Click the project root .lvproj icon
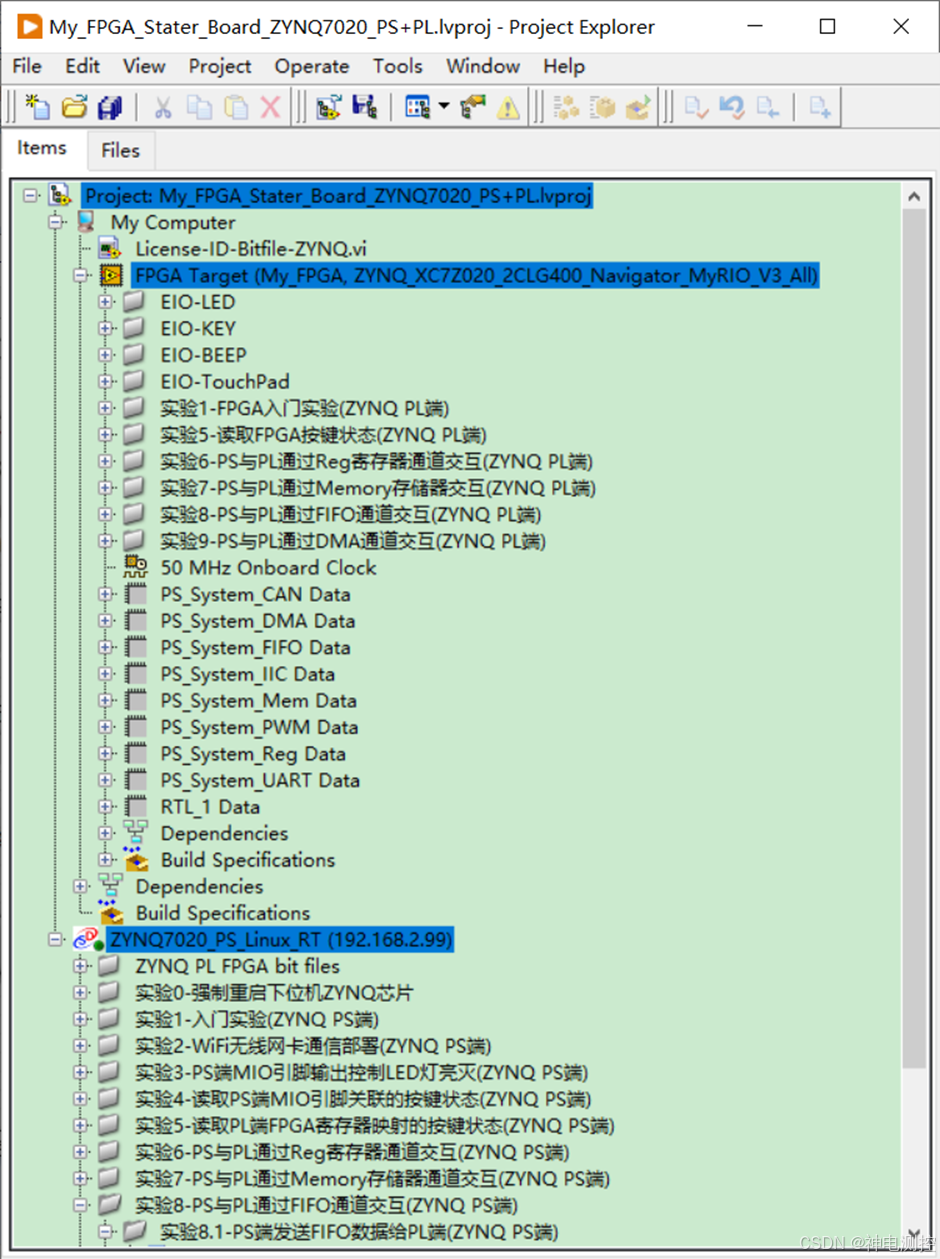The width and height of the screenshot is (940, 1259). 59,196
